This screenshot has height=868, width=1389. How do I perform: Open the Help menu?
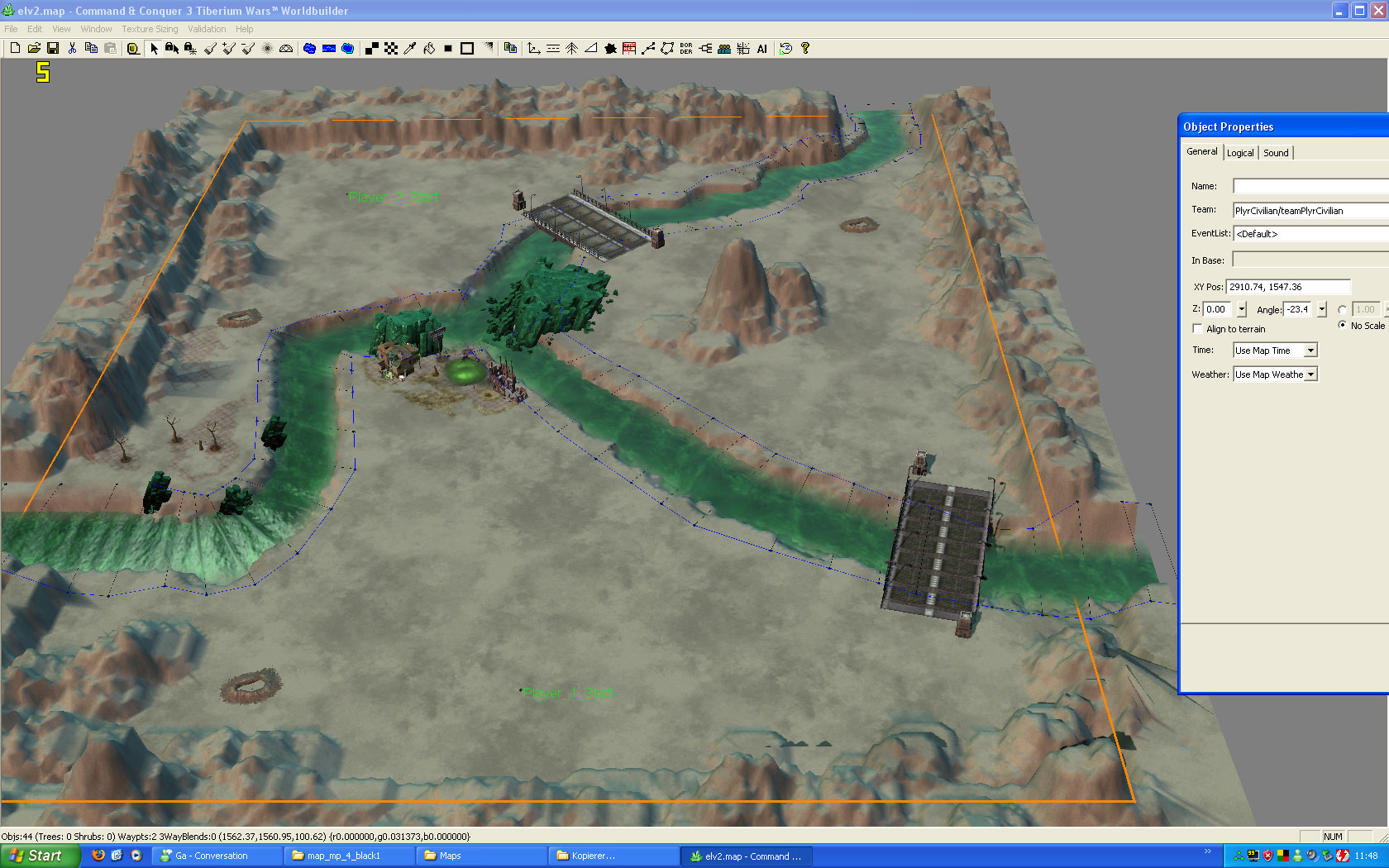(245, 29)
